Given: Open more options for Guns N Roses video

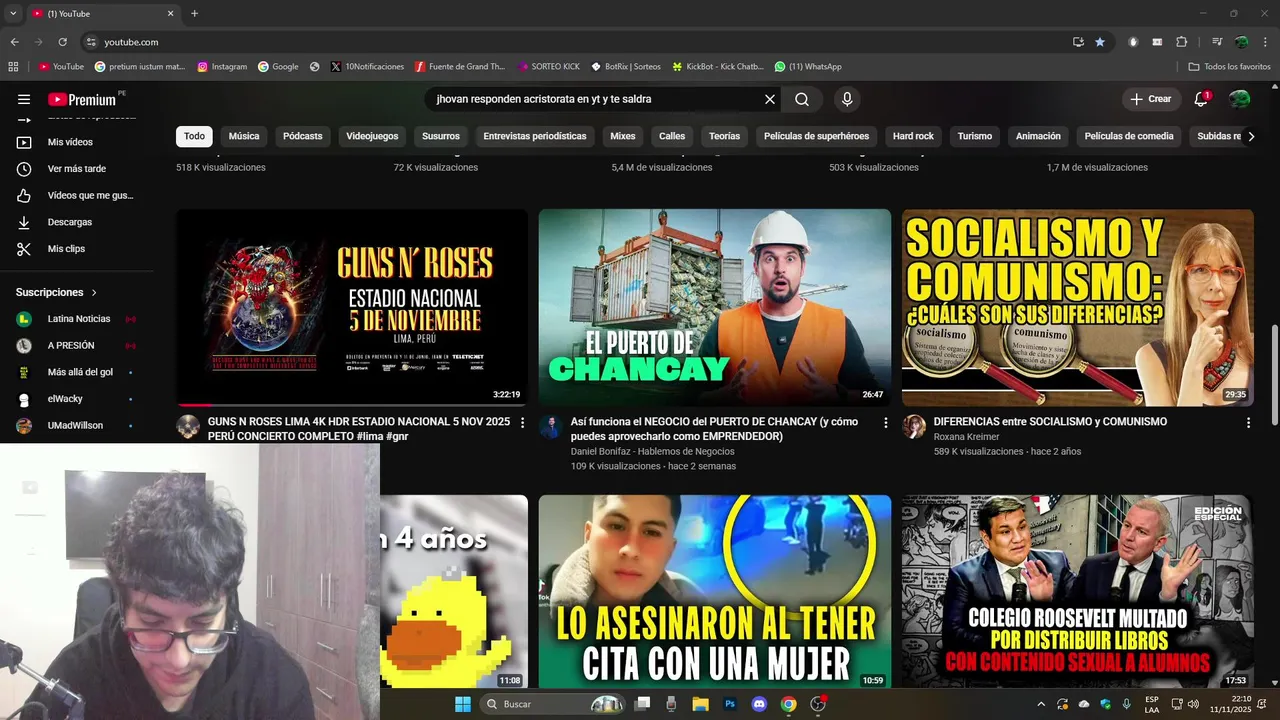Looking at the screenshot, I should tap(522, 423).
